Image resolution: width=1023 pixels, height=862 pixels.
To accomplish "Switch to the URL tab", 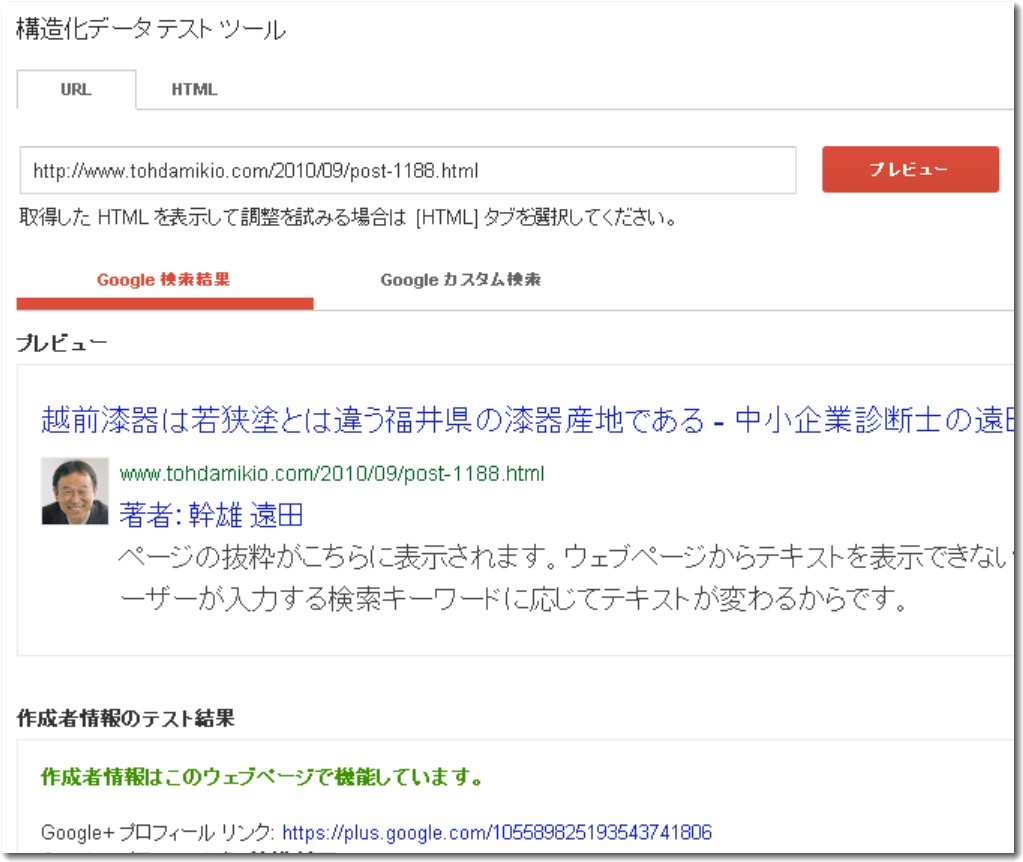I will pos(76,89).
